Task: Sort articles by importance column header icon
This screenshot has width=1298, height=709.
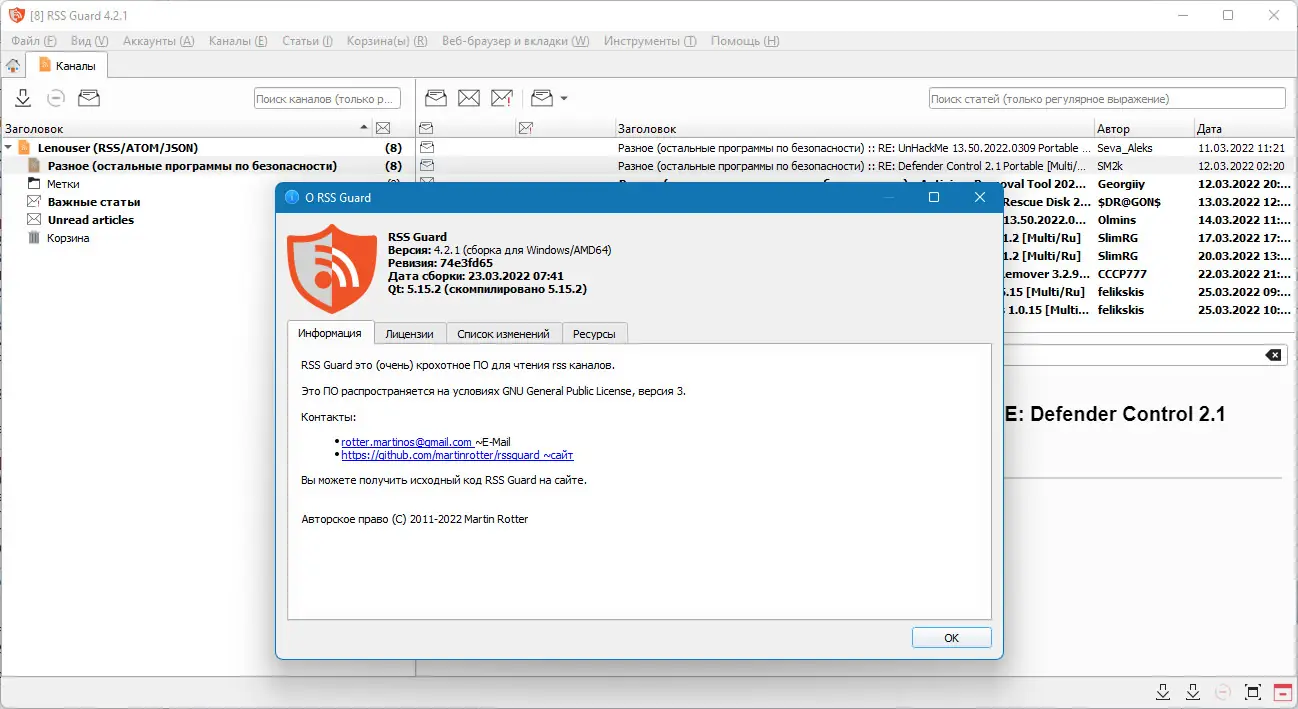Action: [x=526, y=129]
